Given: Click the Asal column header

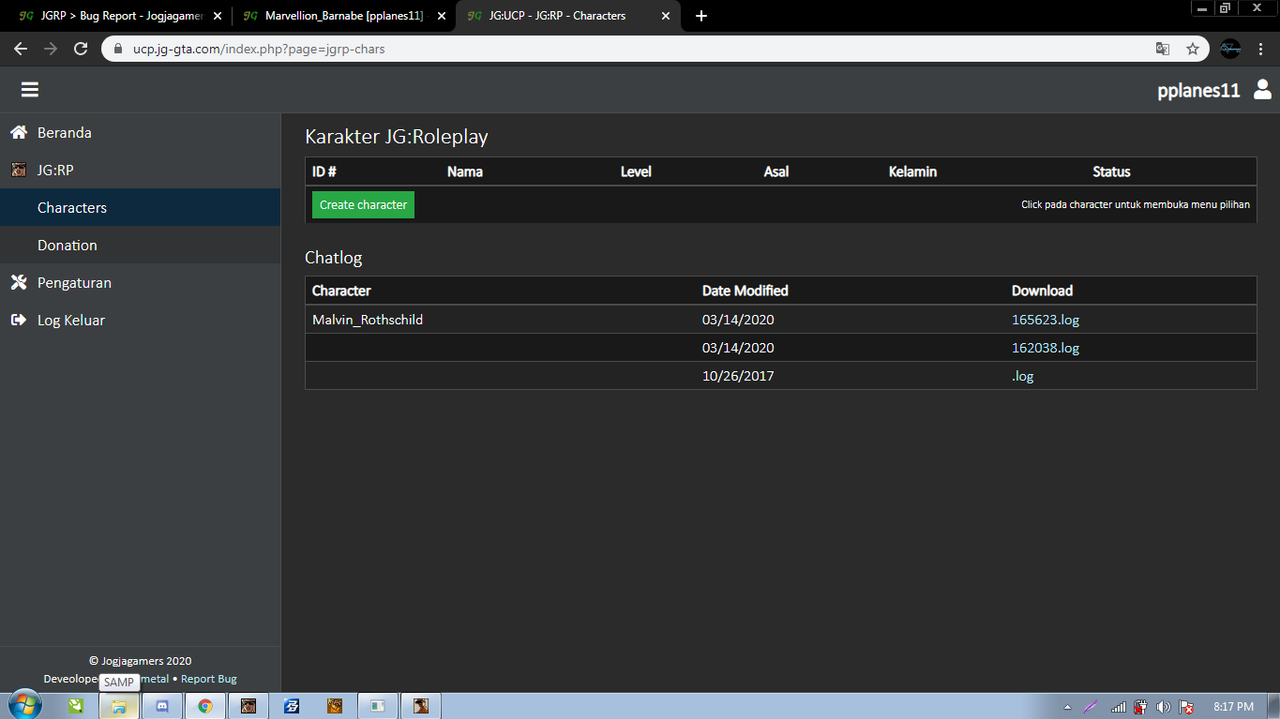Looking at the screenshot, I should pyautogui.click(x=776, y=172).
